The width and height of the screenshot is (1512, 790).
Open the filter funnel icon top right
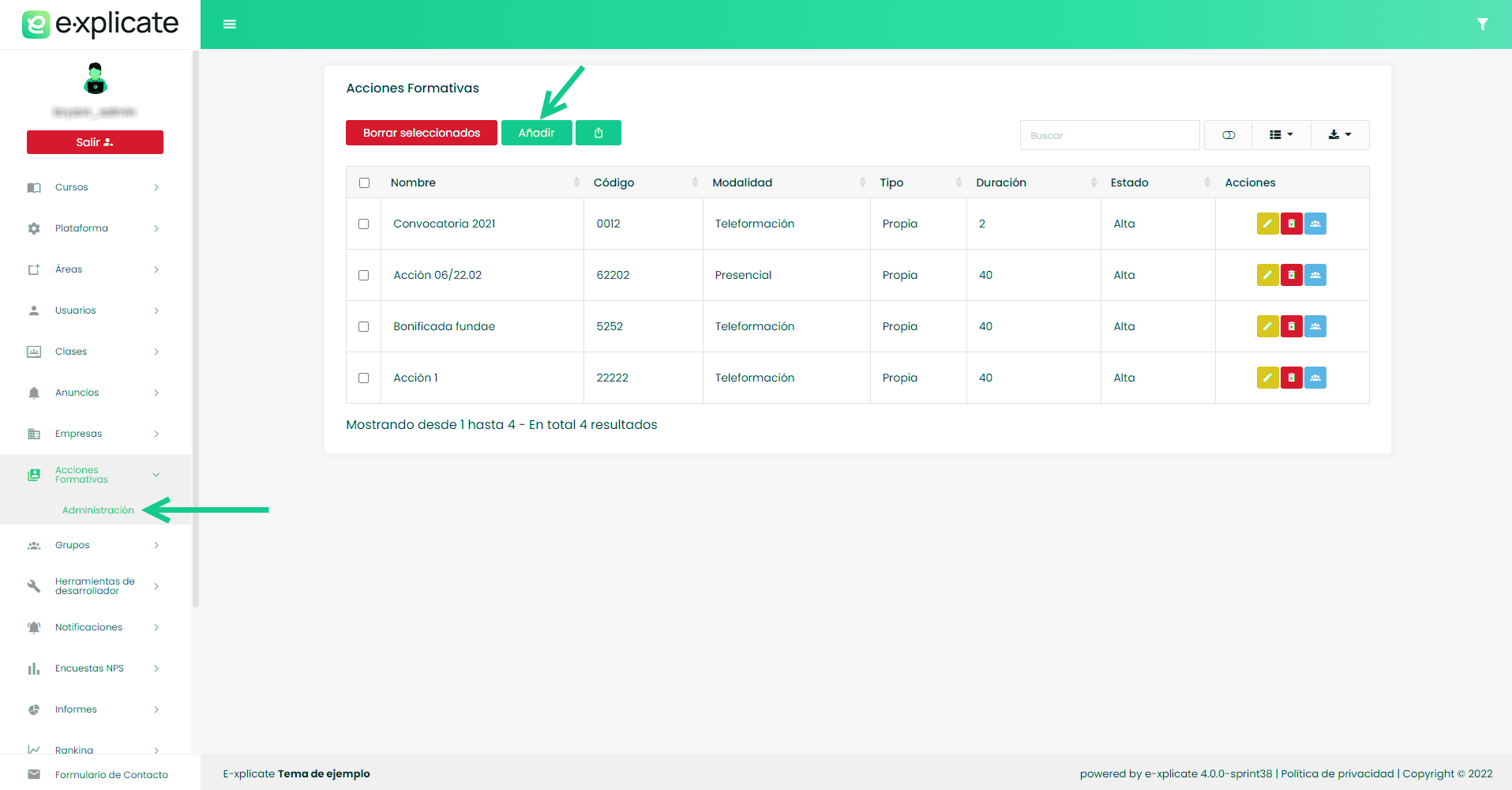[1482, 24]
